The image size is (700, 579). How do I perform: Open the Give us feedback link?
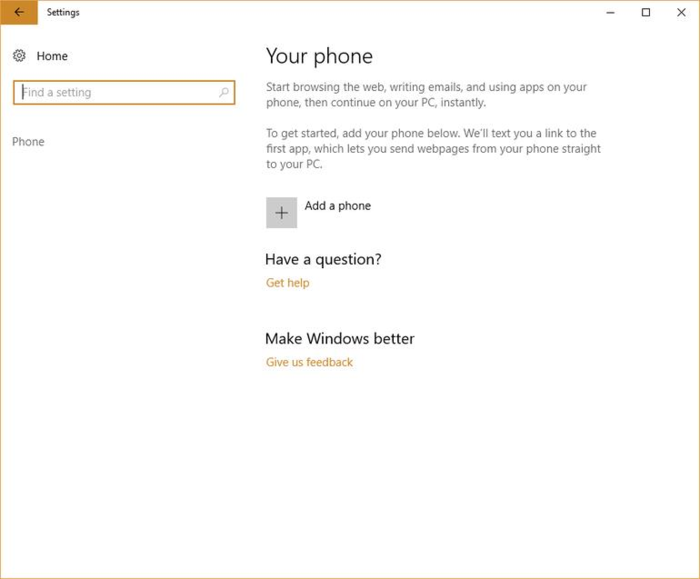click(x=309, y=362)
